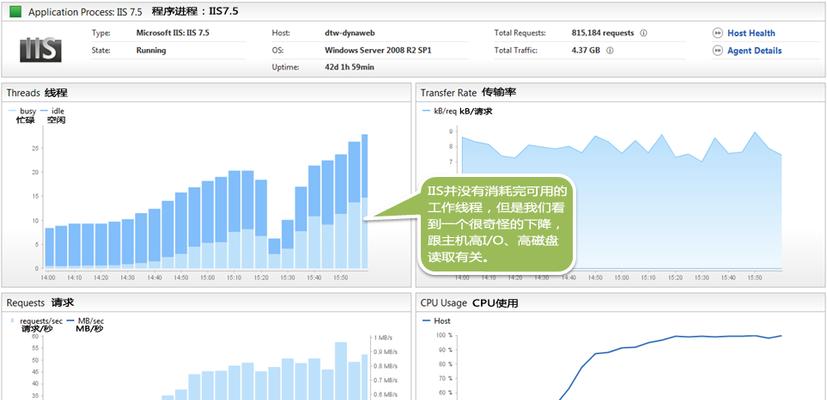This screenshot has height=400, width=827.
Task: Click the IIS logo image
Action: 41,50
